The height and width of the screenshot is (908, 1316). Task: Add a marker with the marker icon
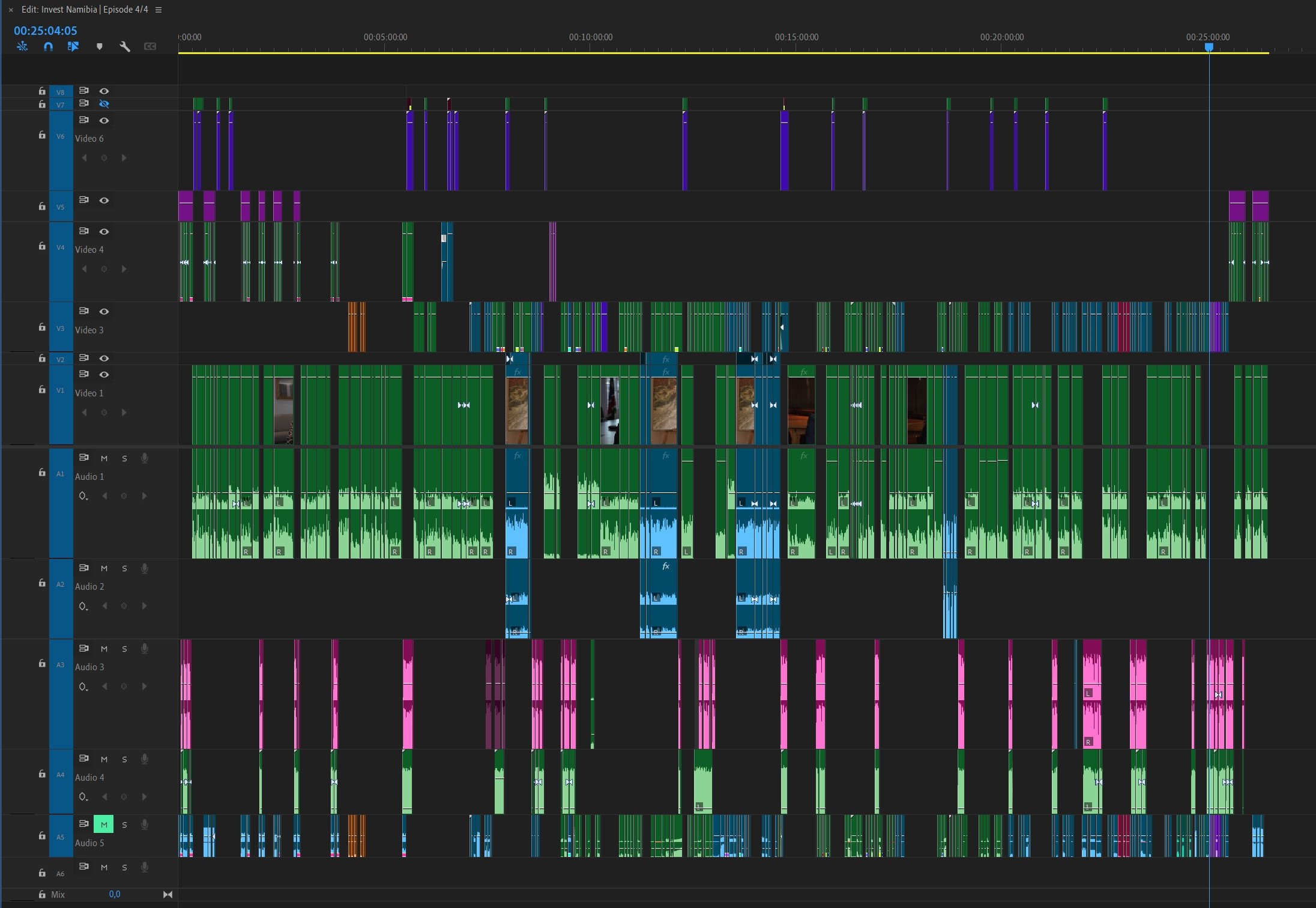(100, 46)
